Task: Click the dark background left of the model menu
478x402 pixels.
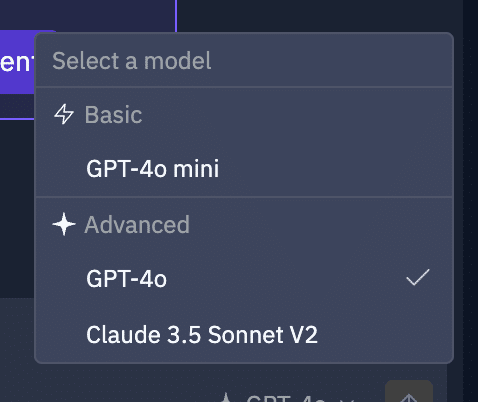Action: tap(17, 208)
